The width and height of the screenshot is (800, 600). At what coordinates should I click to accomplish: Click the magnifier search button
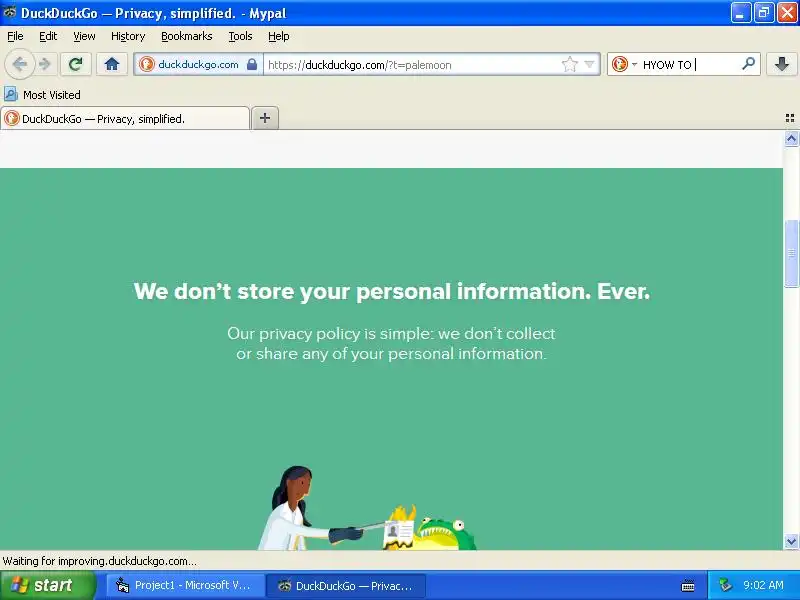(x=748, y=64)
